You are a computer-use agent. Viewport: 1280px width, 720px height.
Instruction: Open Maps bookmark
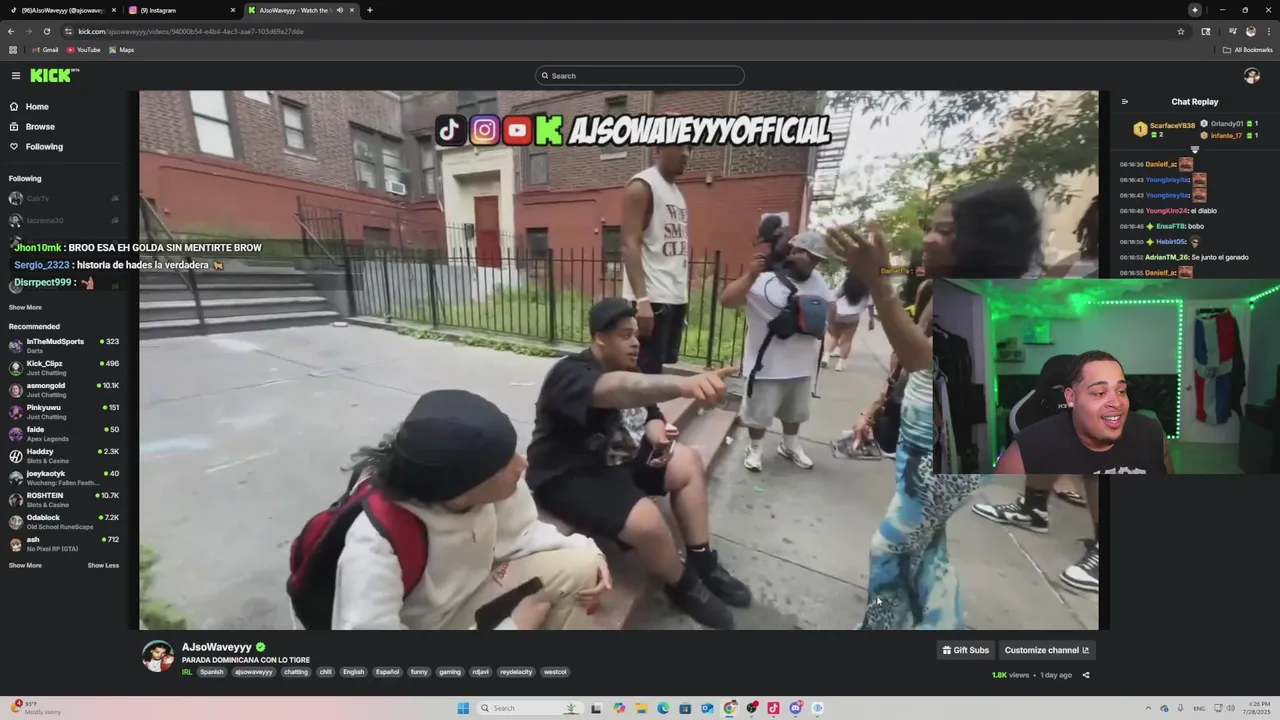click(122, 50)
